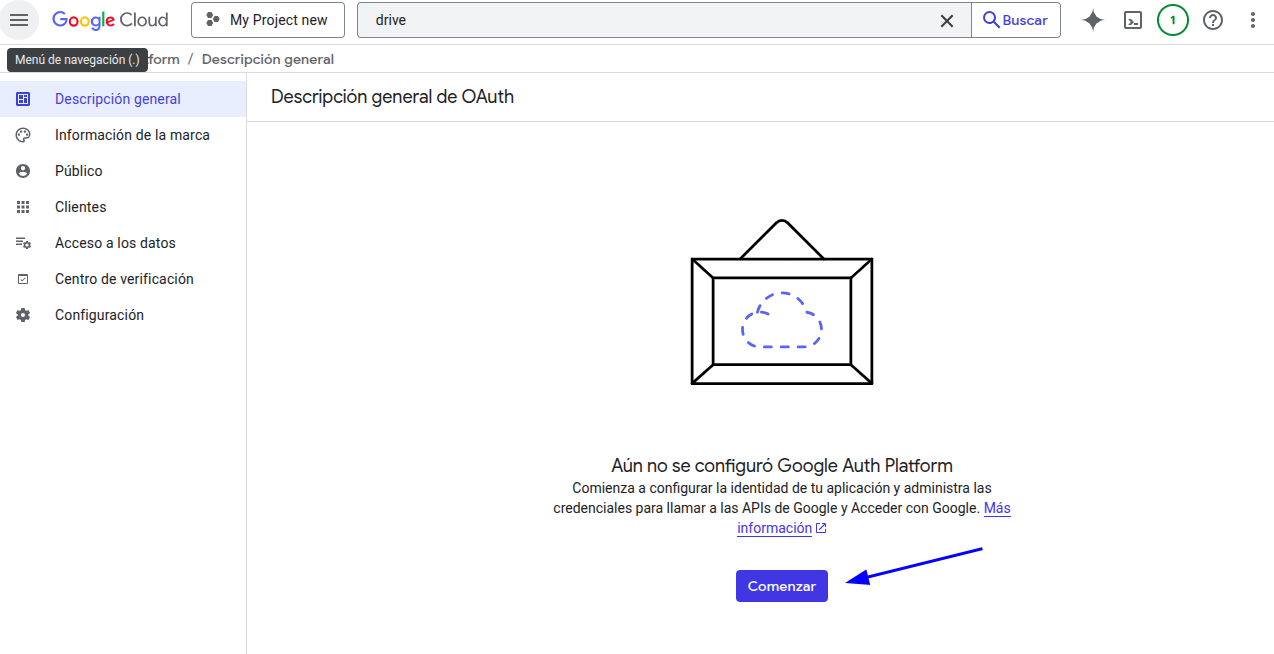
Task: Follow the Más información link
Action: point(874,518)
